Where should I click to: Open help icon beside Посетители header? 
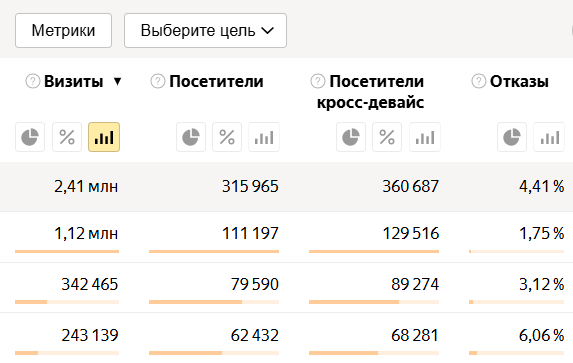(158, 81)
